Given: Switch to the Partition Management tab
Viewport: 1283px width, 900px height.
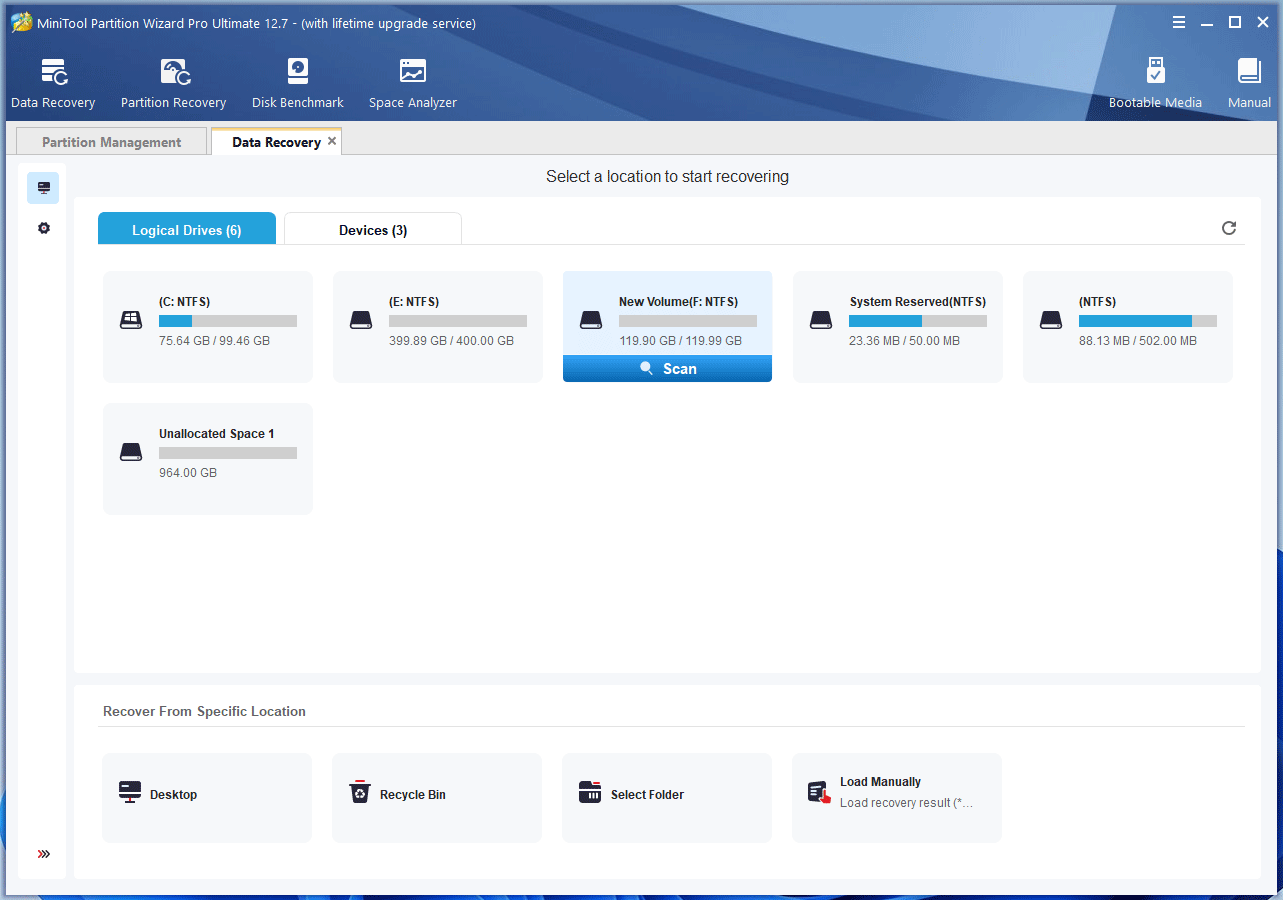Looking at the screenshot, I should (x=111, y=142).
